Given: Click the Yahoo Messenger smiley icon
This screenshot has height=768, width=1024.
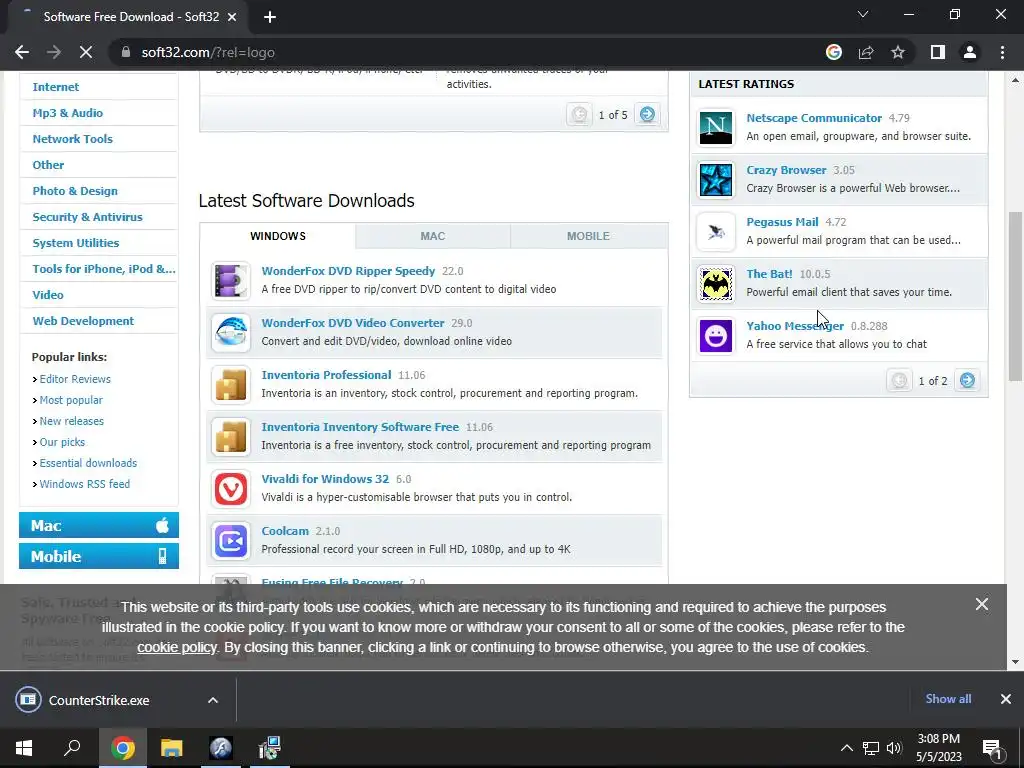Looking at the screenshot, I should 716,336.
